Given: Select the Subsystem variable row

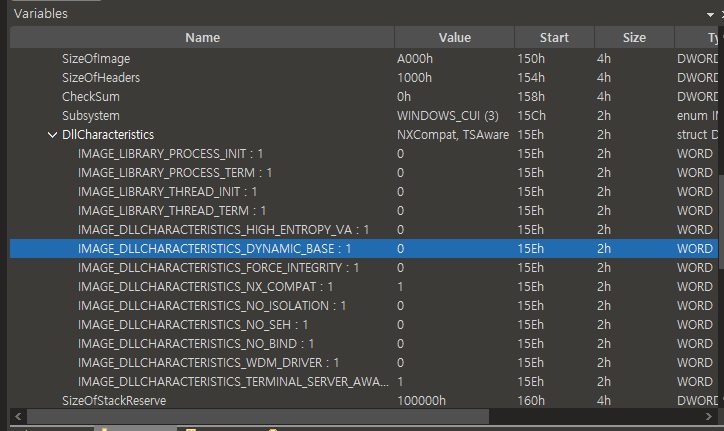Looking at the screenshot, I should (x=364, y=115).
